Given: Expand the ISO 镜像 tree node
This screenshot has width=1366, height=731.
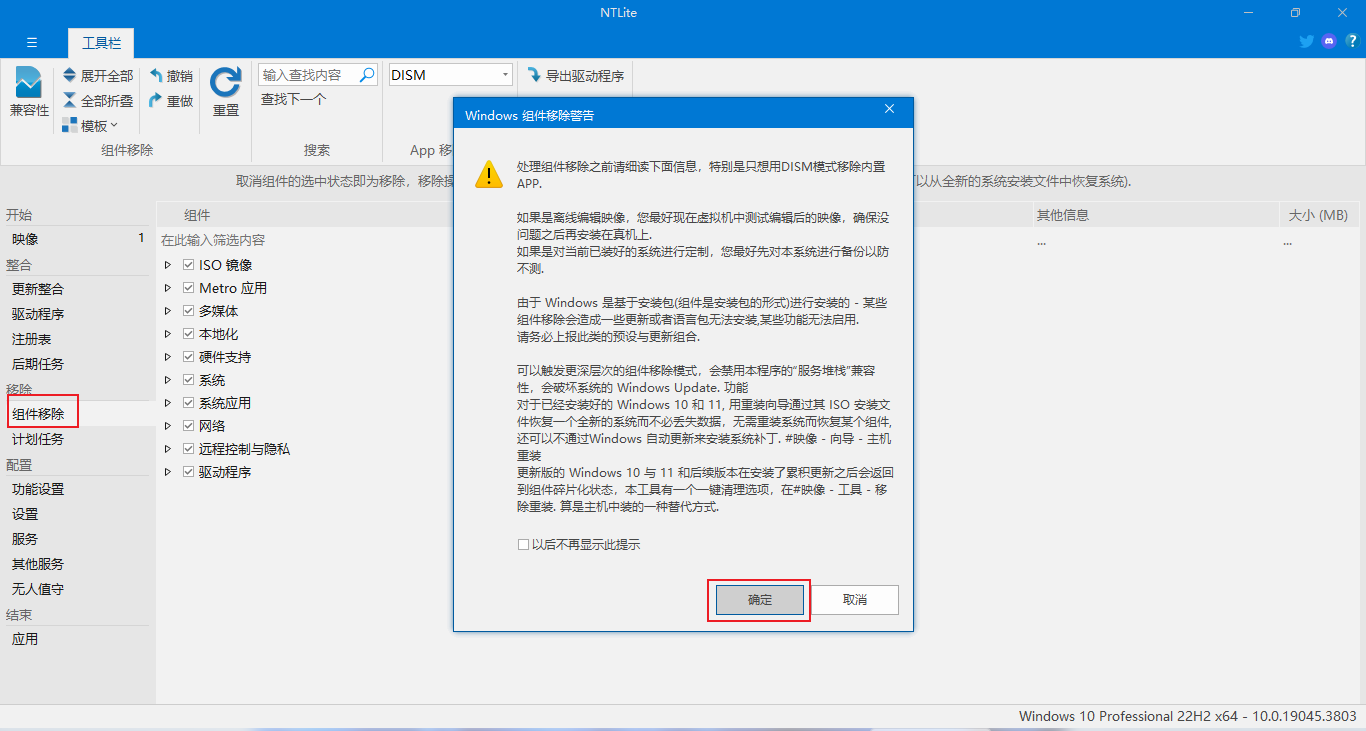Looking at the screenshot, I should tap(168, 265).
